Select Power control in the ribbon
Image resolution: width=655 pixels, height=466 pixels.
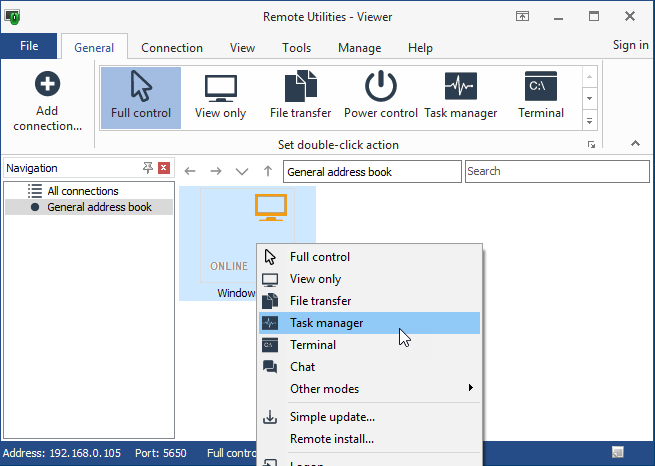[x=381, y=98]
